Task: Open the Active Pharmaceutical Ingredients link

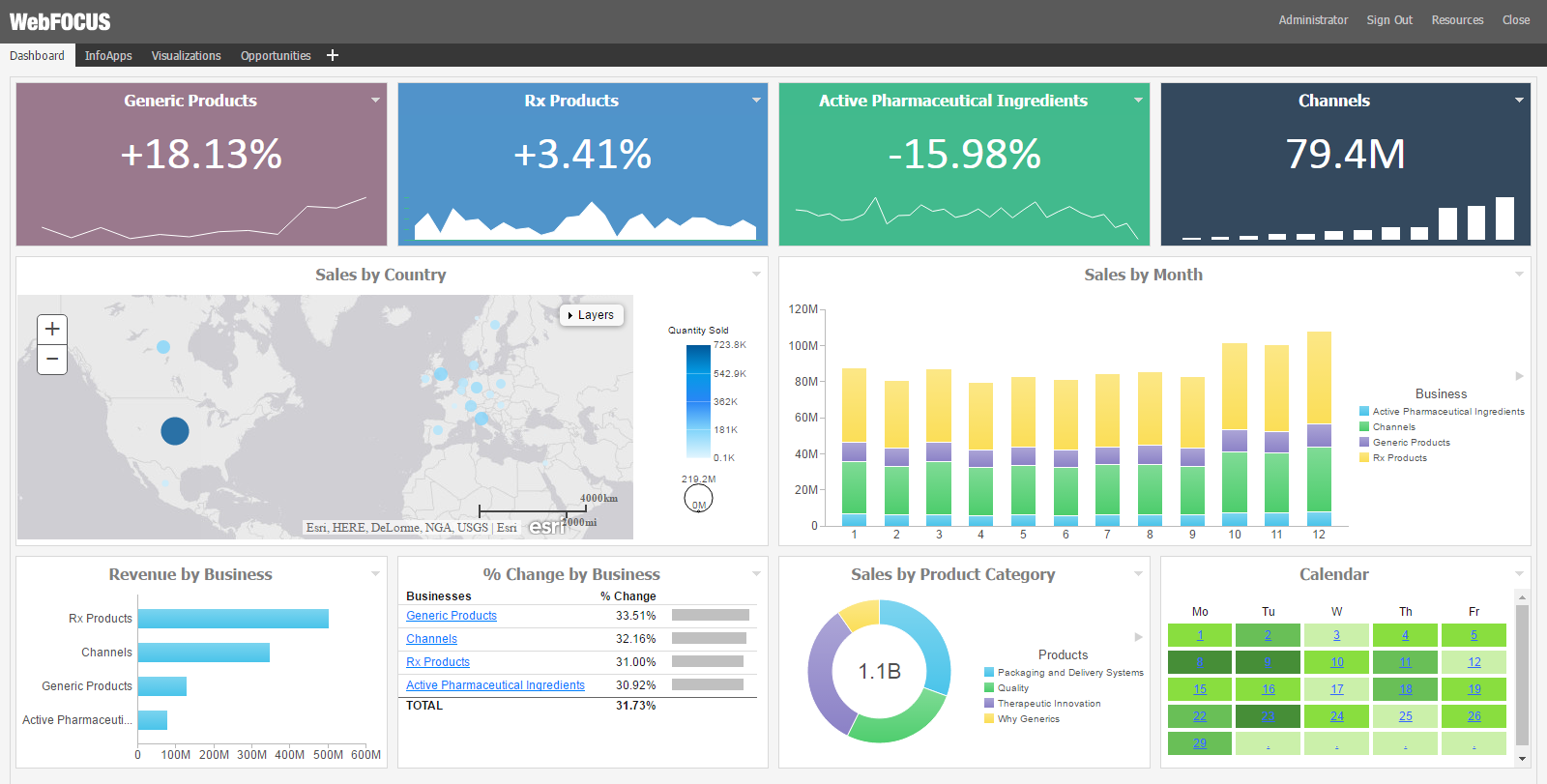Action: pos(495,685)
